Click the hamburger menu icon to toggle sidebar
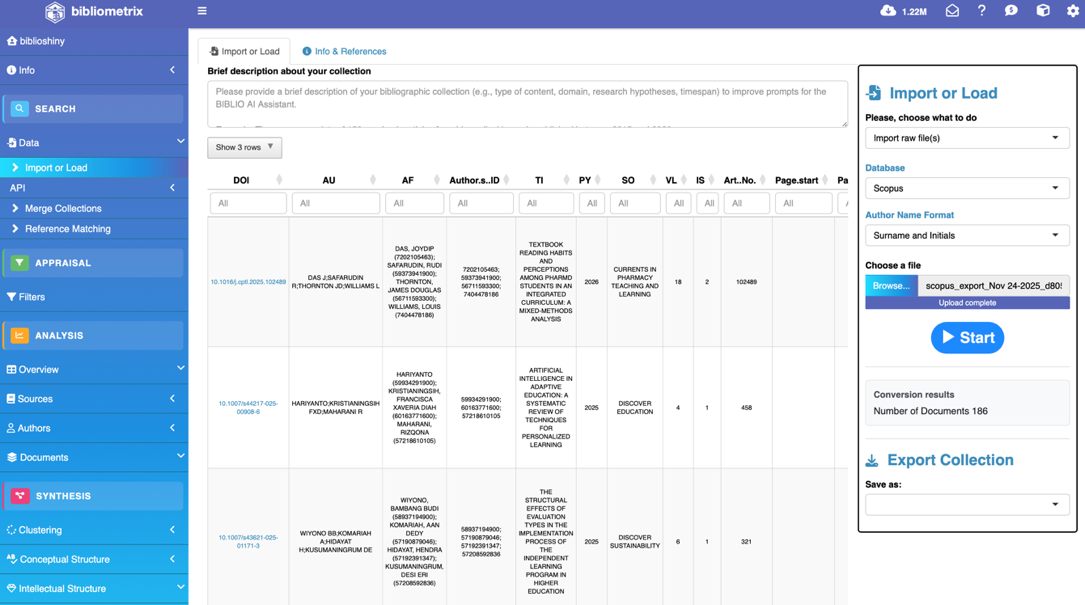 click(202, 10)
